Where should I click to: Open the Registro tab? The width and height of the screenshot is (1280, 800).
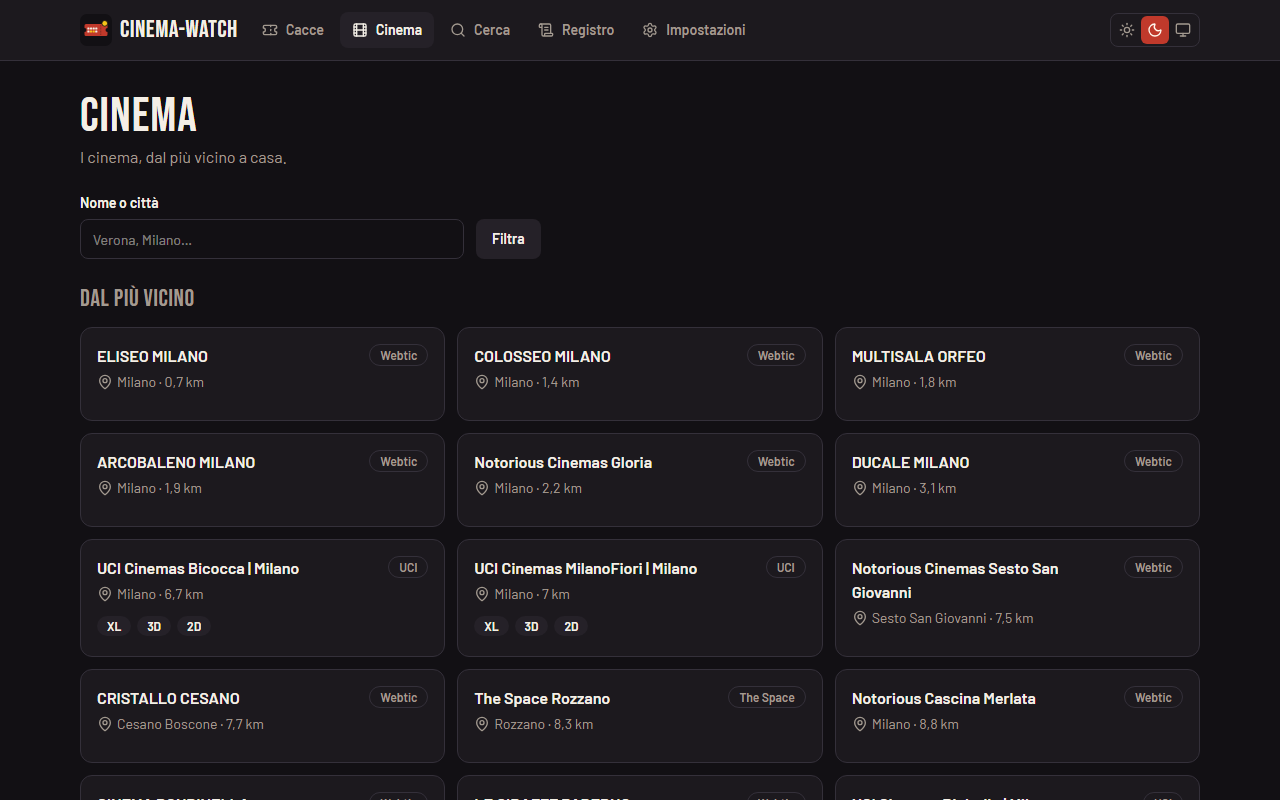(576, 30)
